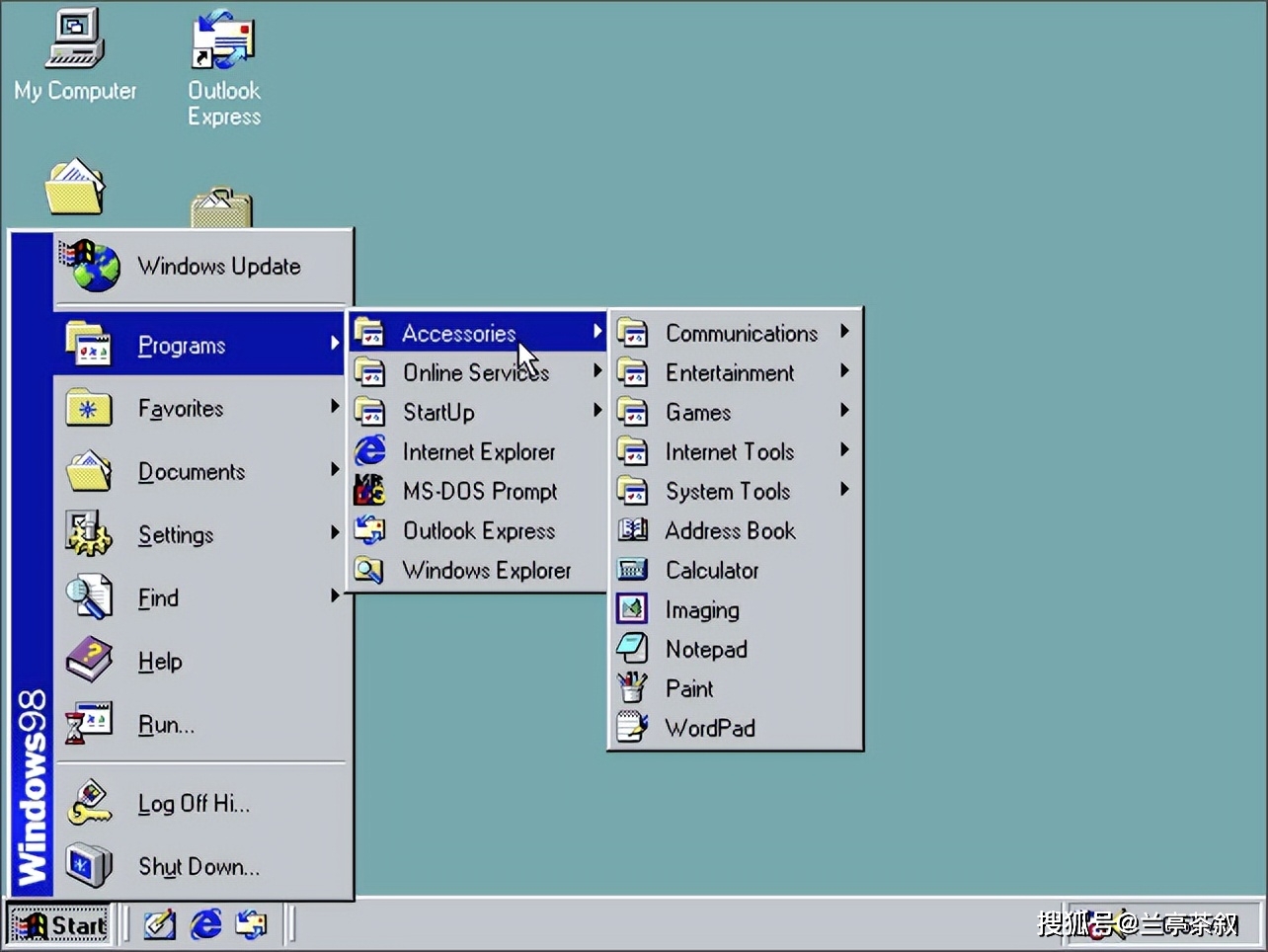Click the Settings gear icon
Screen dimensions: 1268x952
[x=88, y=534]
